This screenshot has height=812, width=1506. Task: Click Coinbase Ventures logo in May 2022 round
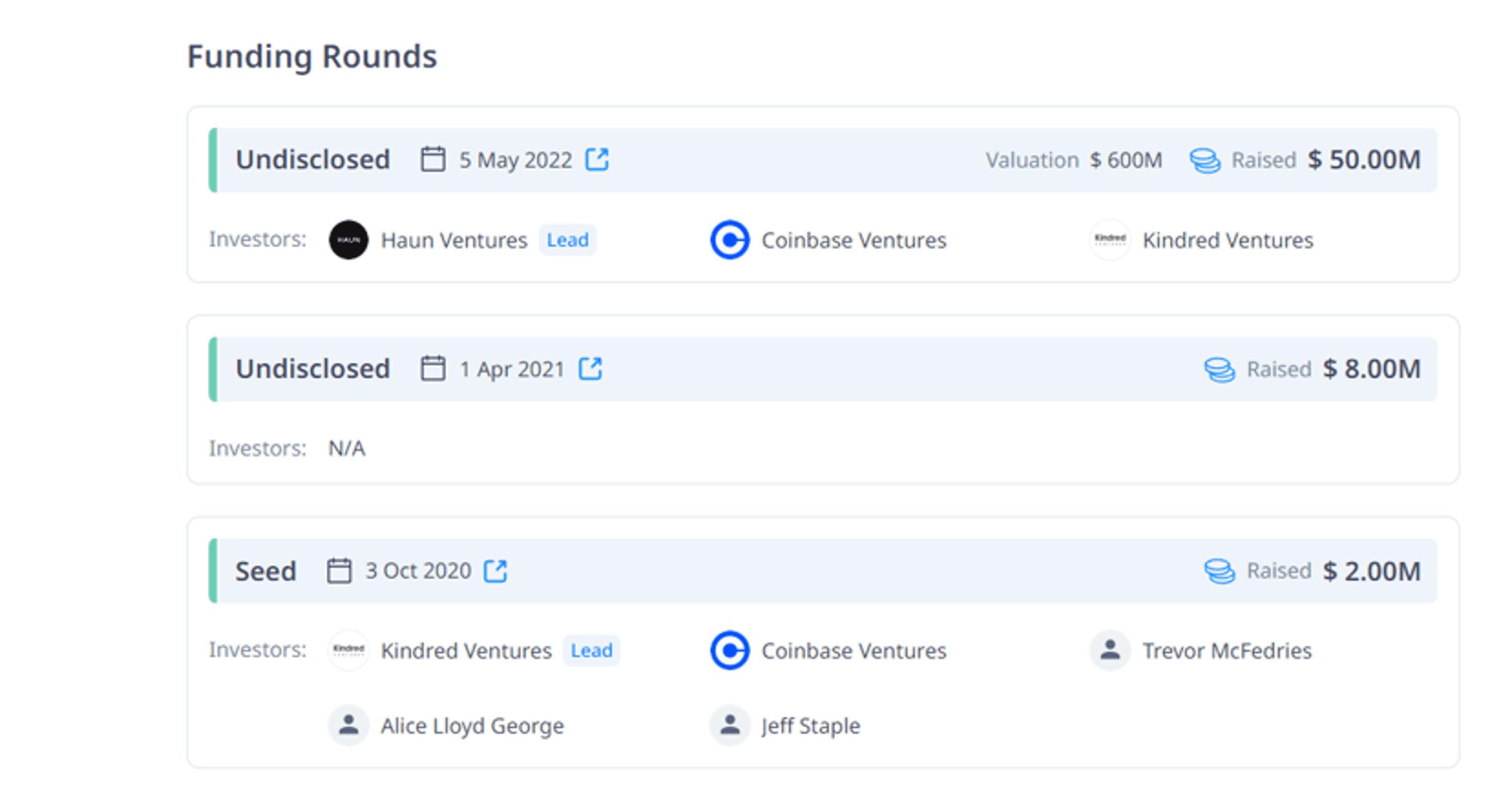point(729,239)
